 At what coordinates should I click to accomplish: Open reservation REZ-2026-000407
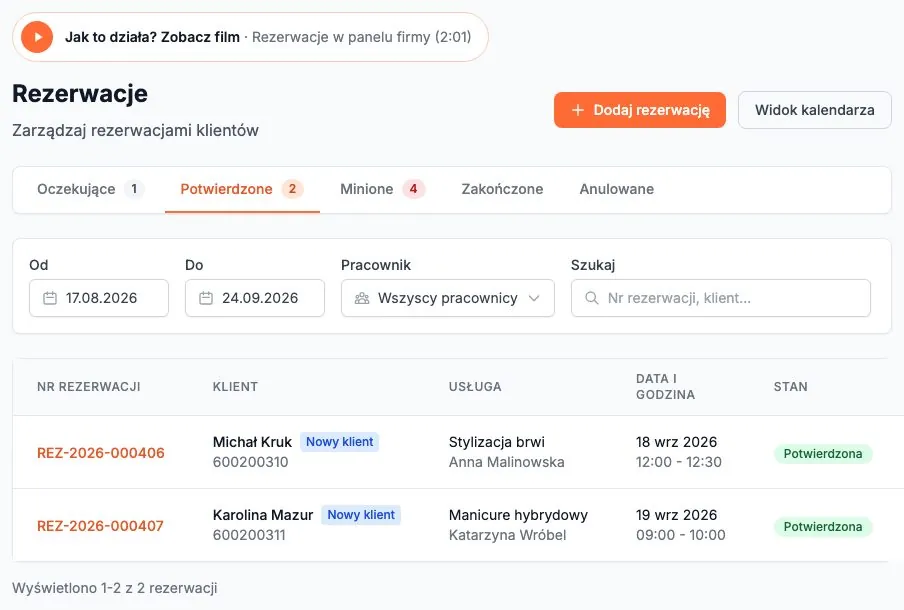pyautogui.click(x=100, y=526)
